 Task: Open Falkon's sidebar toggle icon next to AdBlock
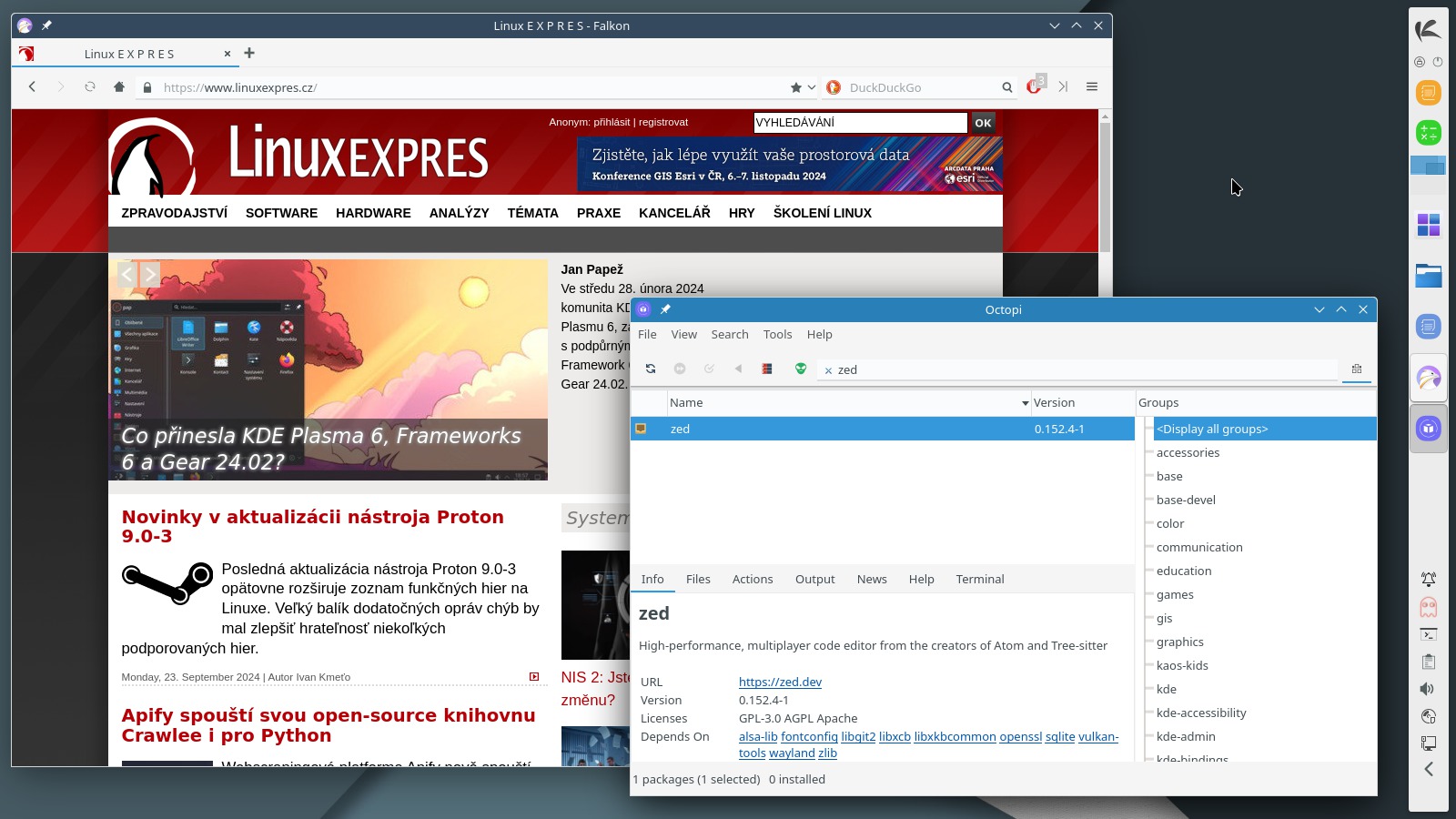tap(1063, 87)
